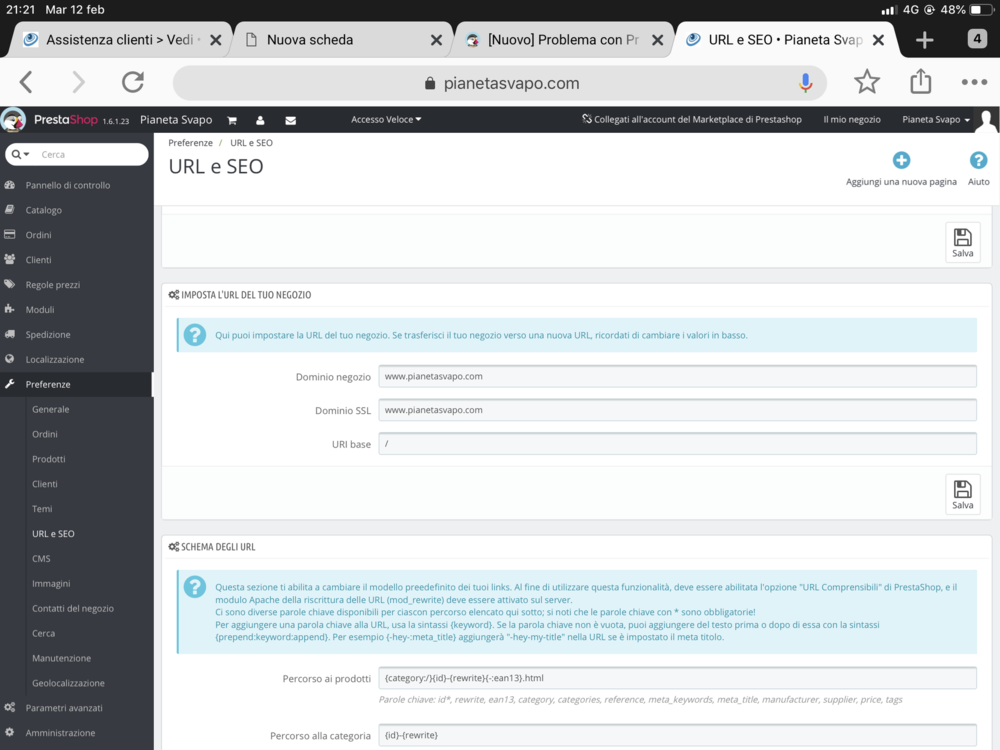Open Geolocalizzazione under Preferenze
The image size is (1000, 750).
[x=68, y=682]
